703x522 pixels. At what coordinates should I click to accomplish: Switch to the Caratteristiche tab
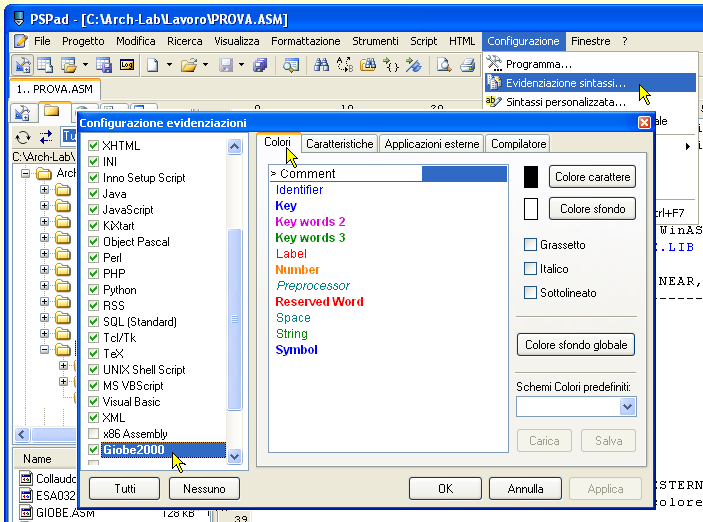click(x=339, y=144)
